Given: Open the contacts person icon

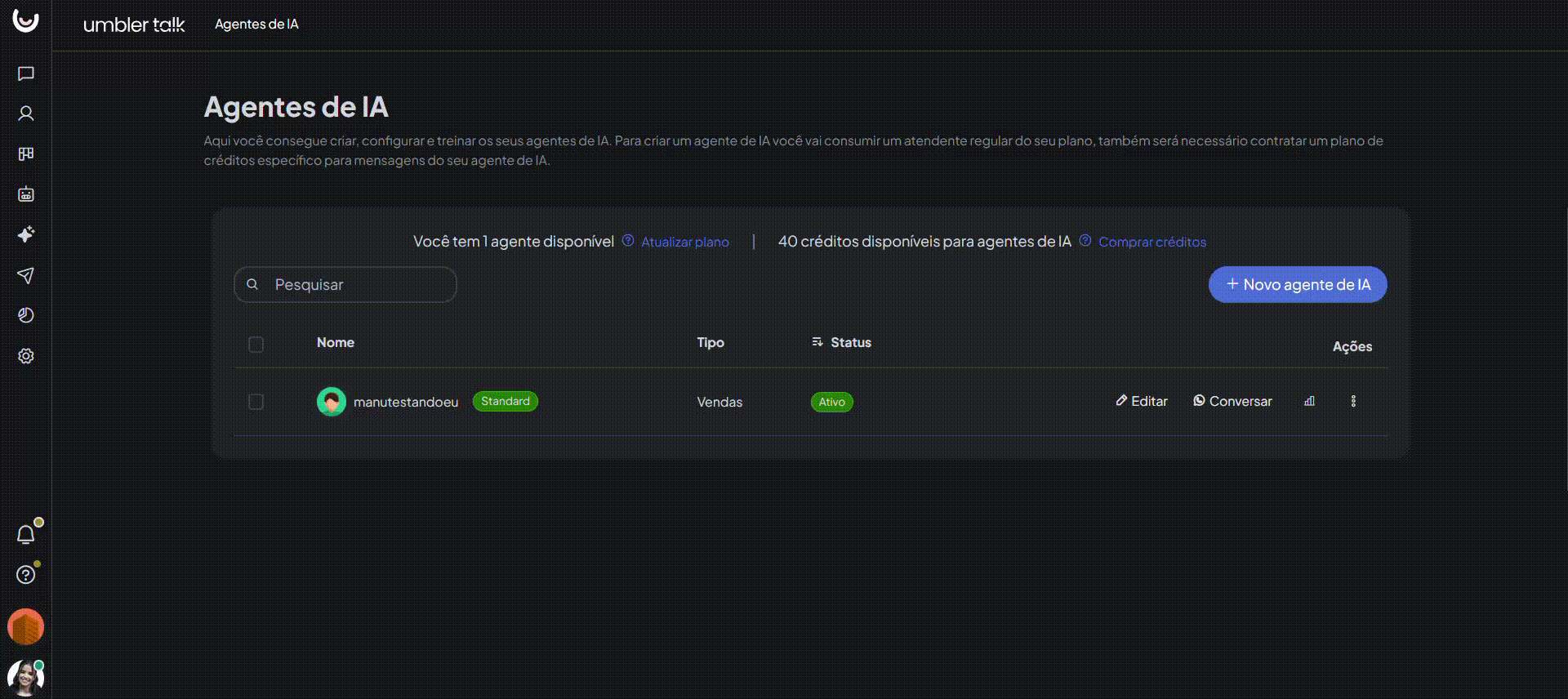Looking at the screenshot, I should coord(25,114).
